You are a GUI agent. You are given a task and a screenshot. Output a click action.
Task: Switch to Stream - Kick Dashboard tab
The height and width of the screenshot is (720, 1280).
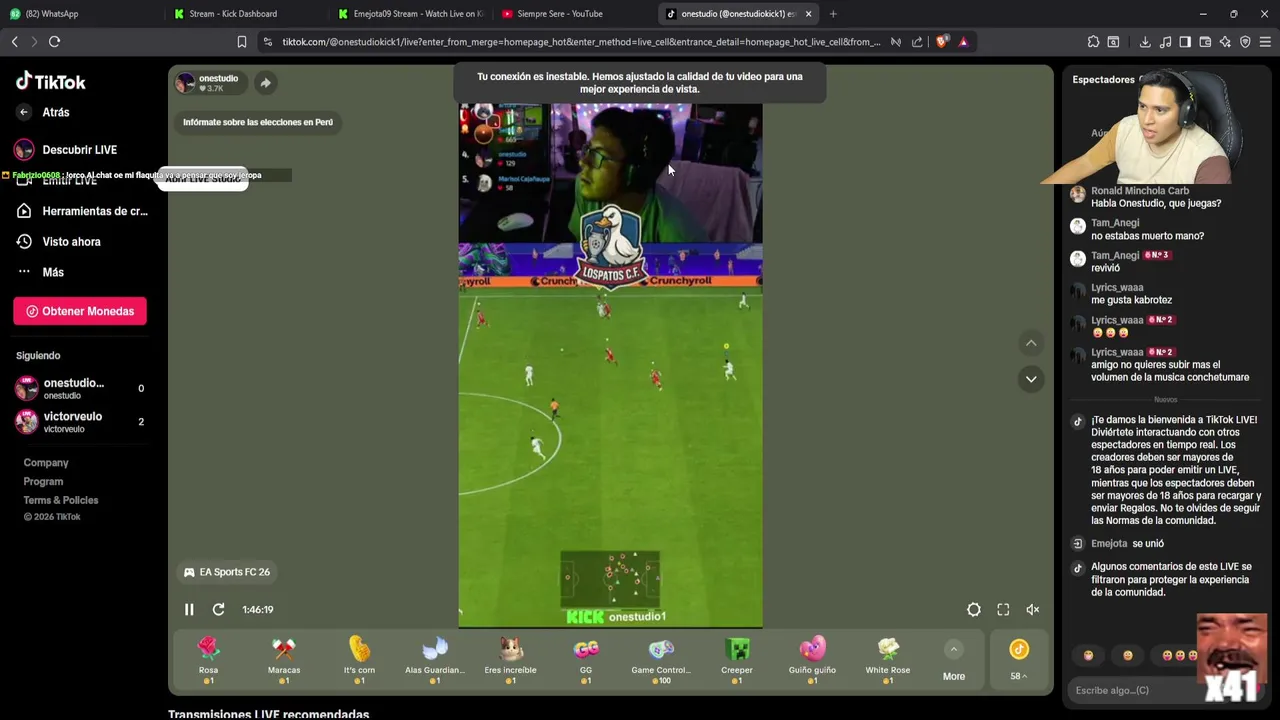click(245, 14)
